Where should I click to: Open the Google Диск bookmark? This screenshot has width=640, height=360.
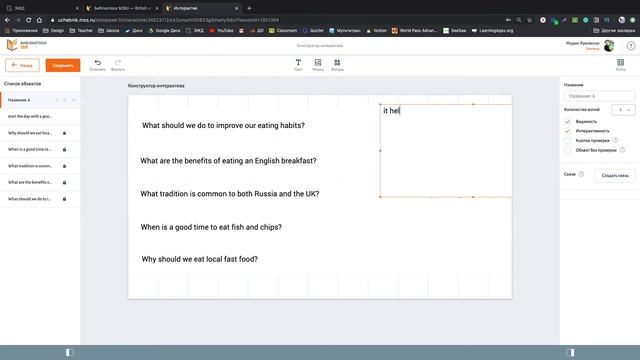pyautogui.click(x=164, y=31)
